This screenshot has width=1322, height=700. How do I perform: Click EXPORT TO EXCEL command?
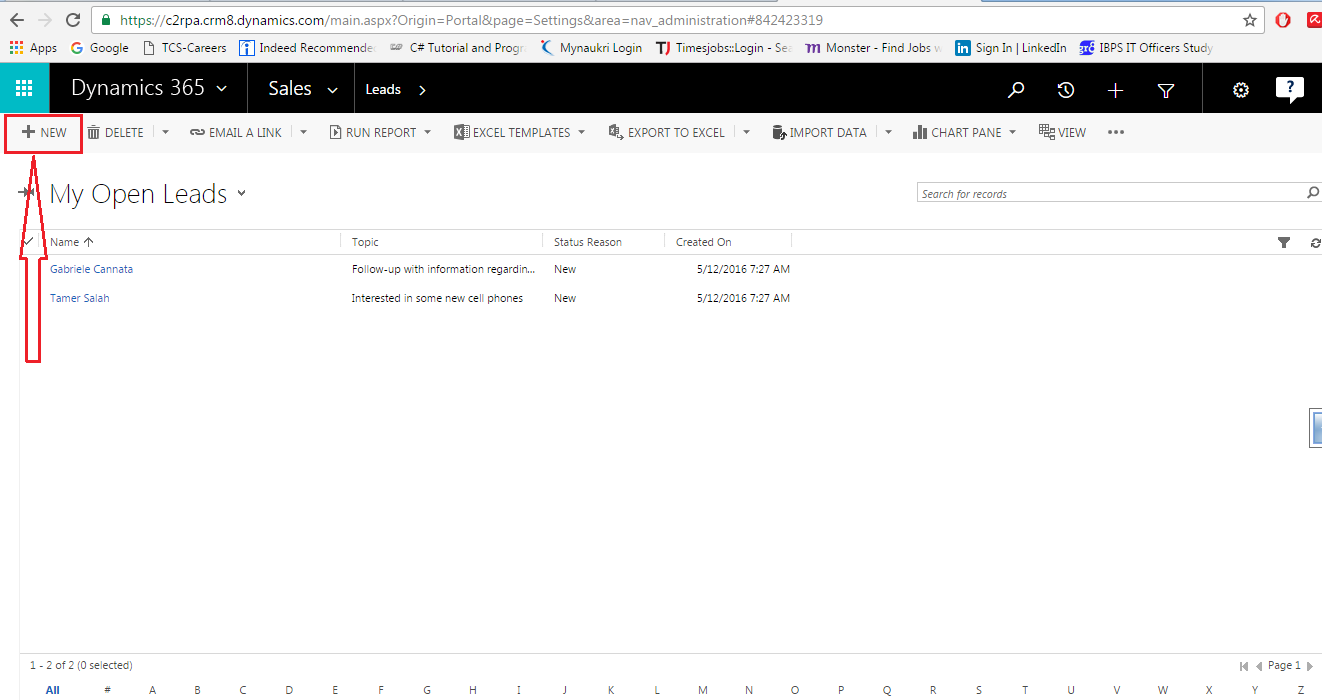point(667,132)
